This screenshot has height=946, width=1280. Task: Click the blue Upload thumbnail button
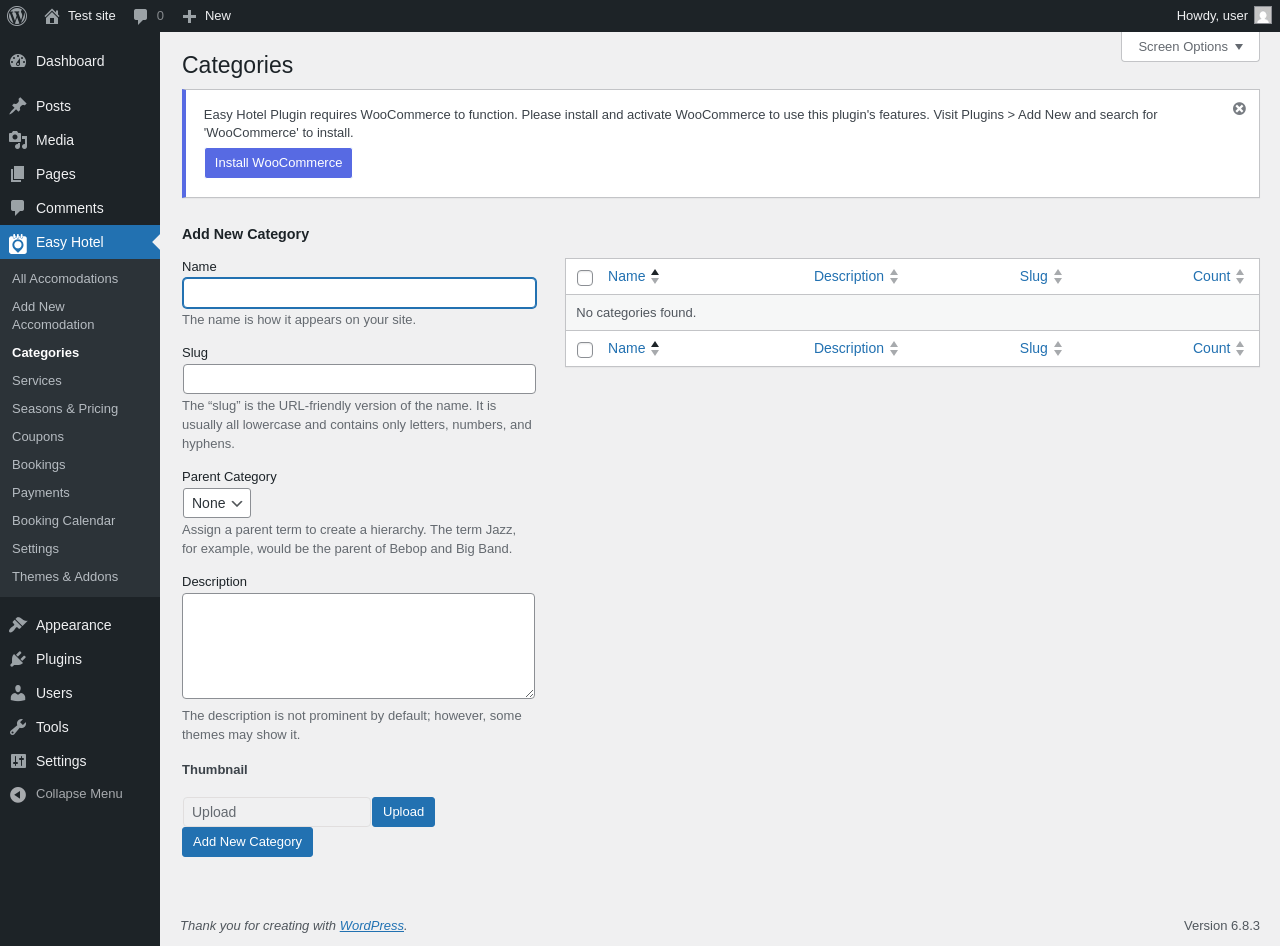[403, 812]
